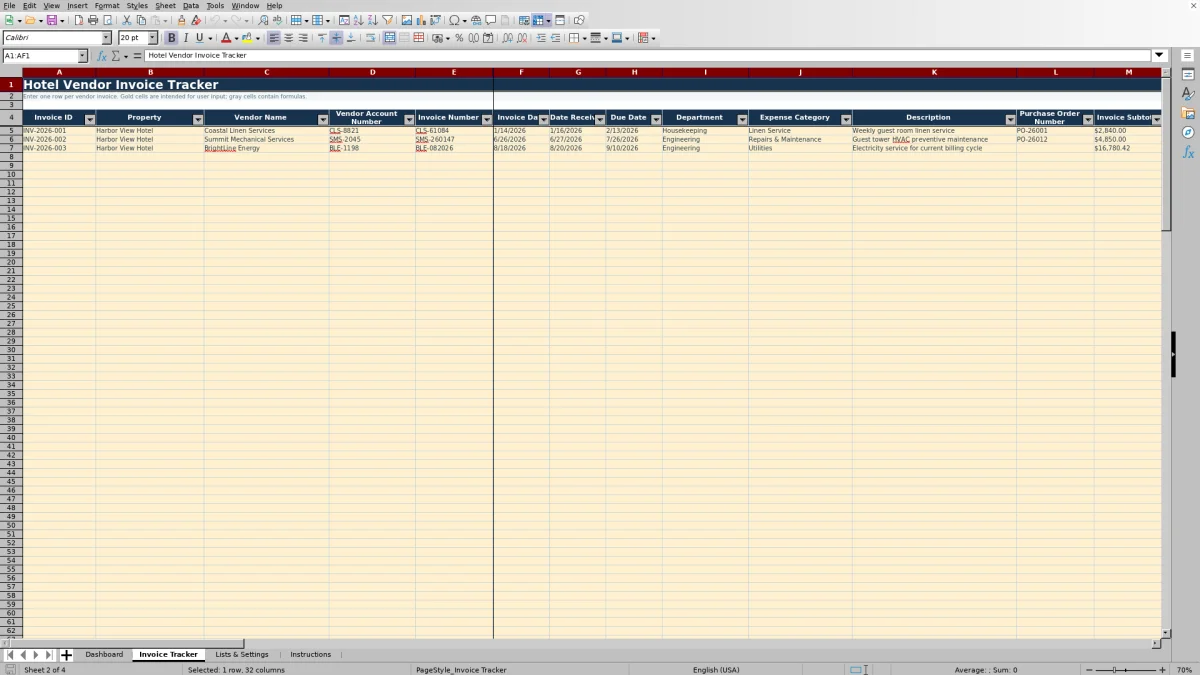Click the column K header
This screenshot has height=675, width=1200.
(934, 72)
